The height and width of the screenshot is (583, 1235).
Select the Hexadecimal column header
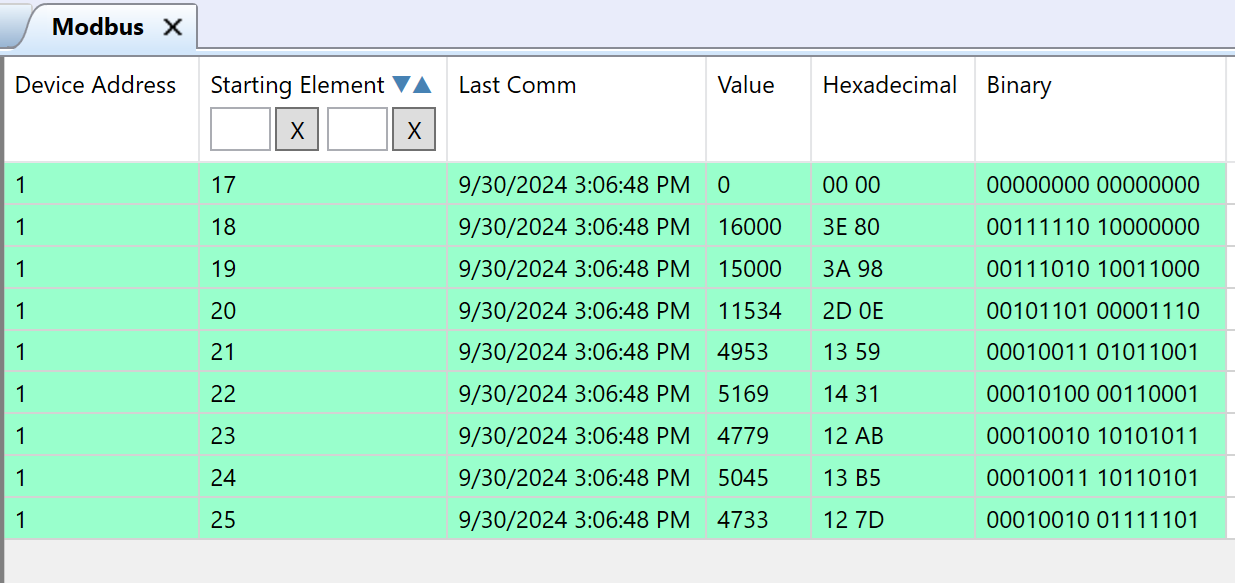click(890, 85)
